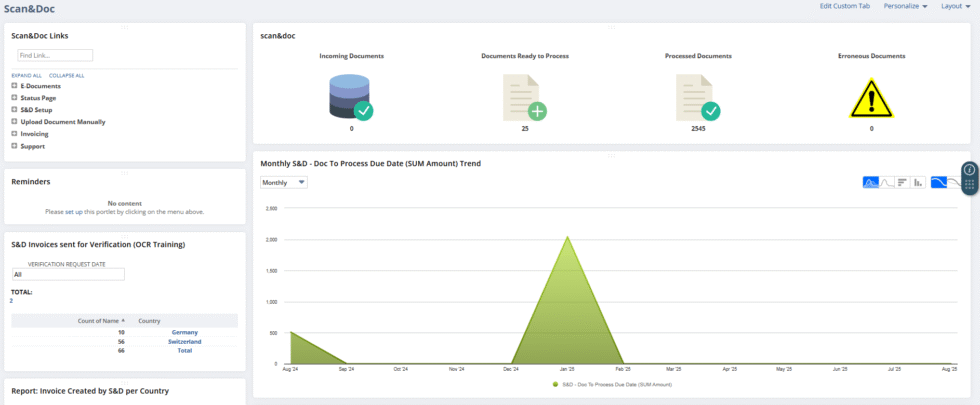Open the Processed Documents checkmark icon
The image size is (980, 405).
698,98
